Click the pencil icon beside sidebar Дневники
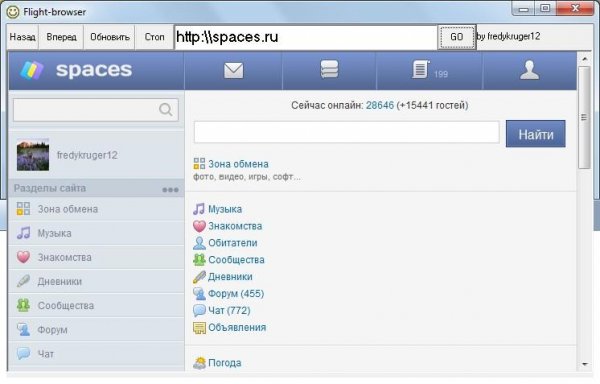The height and width of the screenshot is (384, 600). click(x=23, y=281)
